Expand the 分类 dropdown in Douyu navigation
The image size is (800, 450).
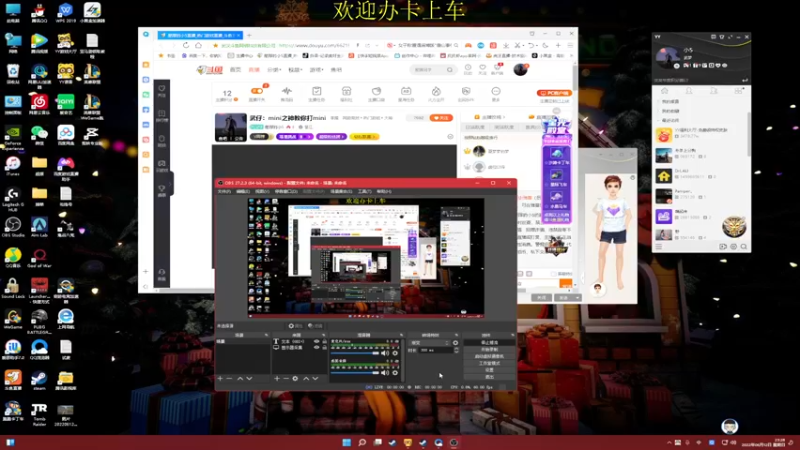point(274,70)
